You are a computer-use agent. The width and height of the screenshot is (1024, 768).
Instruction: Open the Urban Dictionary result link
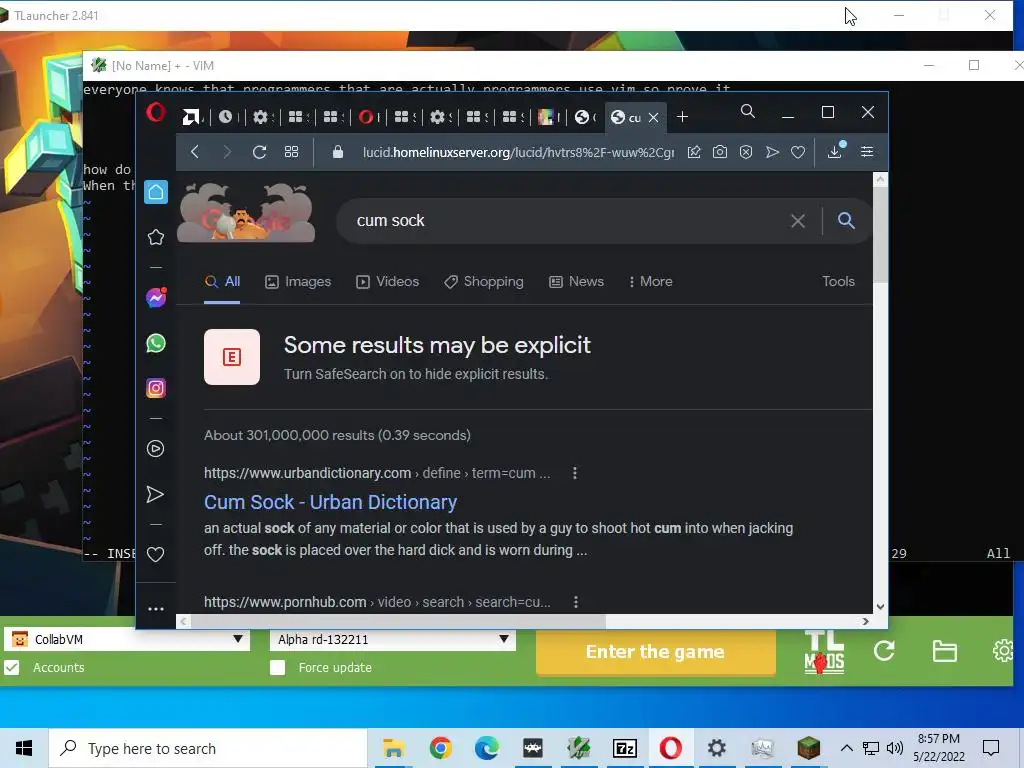[x=330, y=502]
